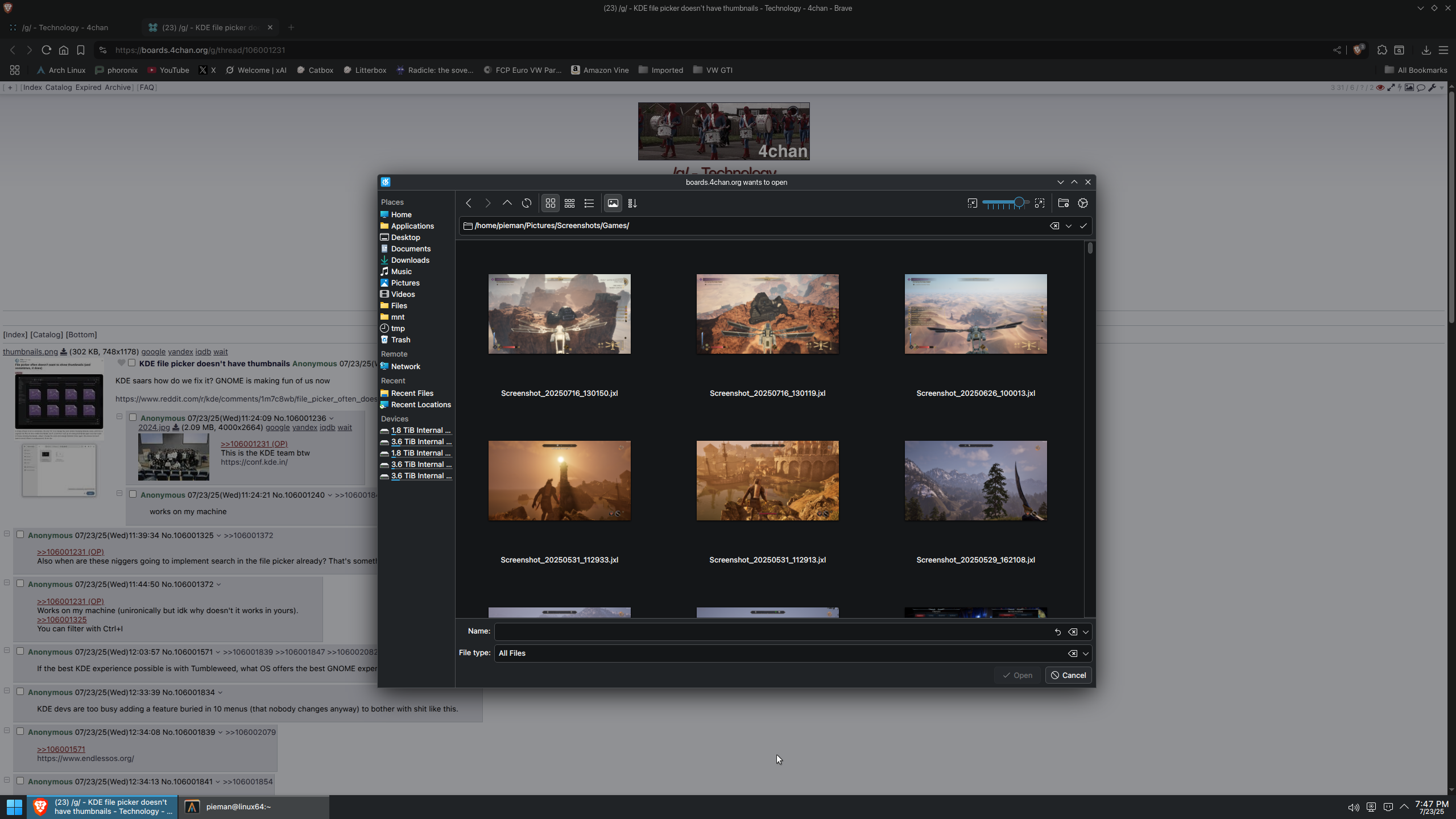The image size is (1456, 819).
Task: Open the All Bookmarks folder
Action: [x=1416, y=70]
